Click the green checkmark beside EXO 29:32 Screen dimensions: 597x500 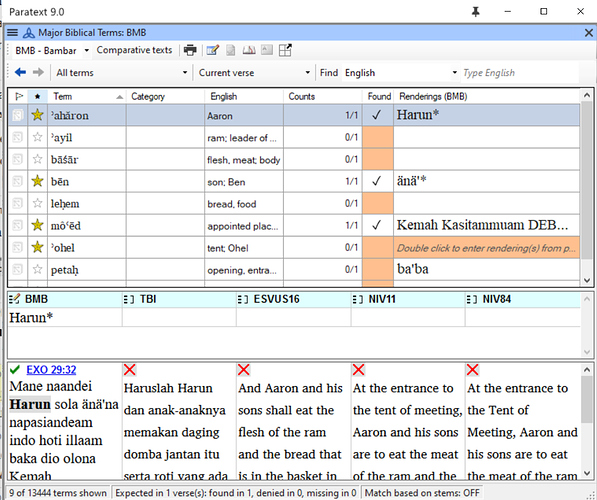15,369
